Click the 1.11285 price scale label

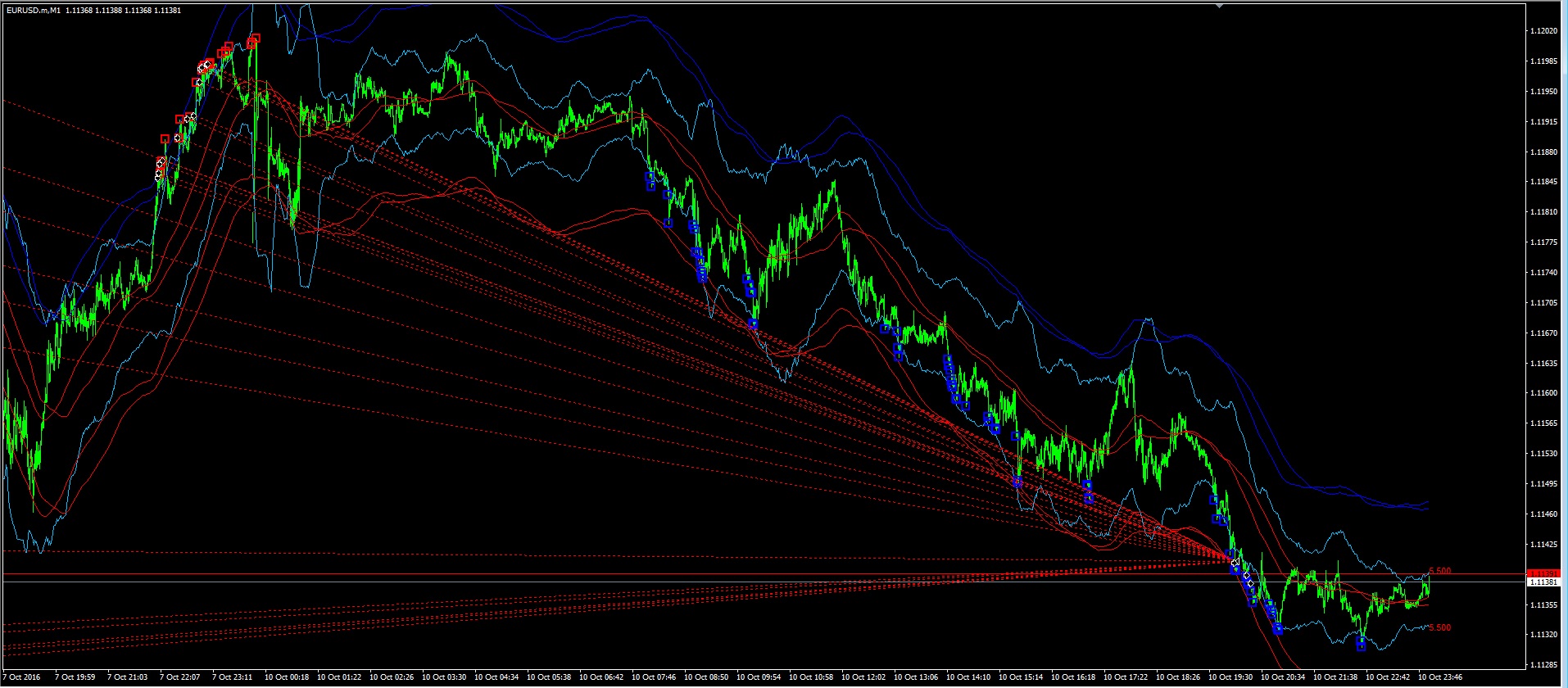click(x=1543, y=665)
